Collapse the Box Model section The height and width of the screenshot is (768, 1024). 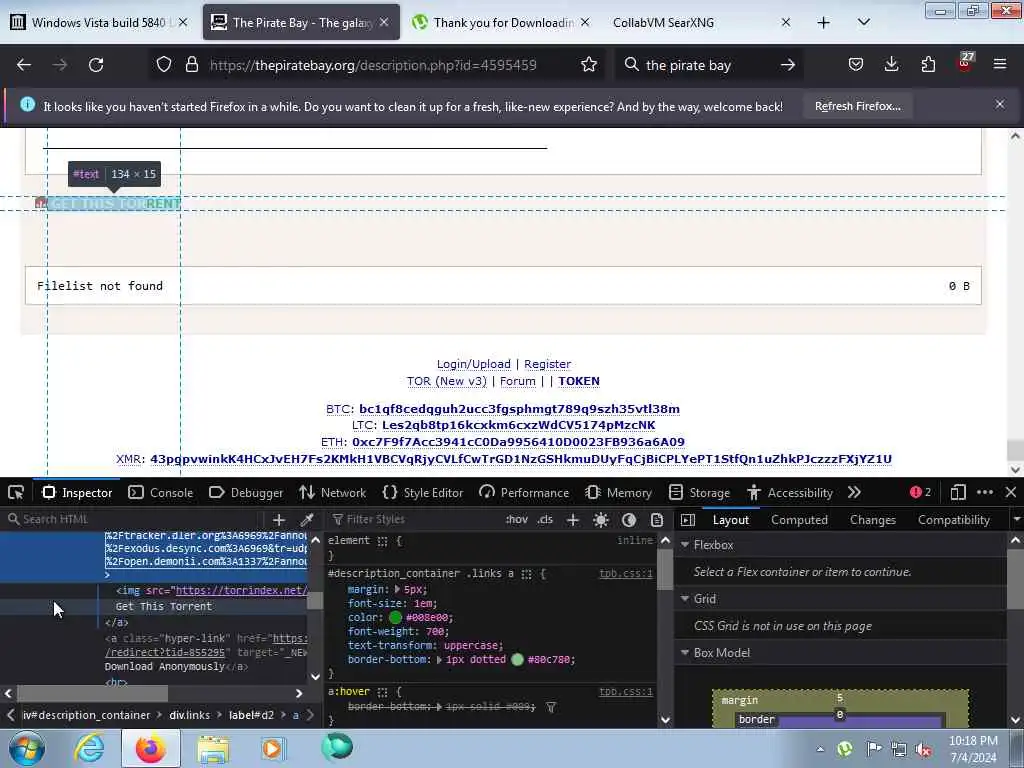(685, 653)
